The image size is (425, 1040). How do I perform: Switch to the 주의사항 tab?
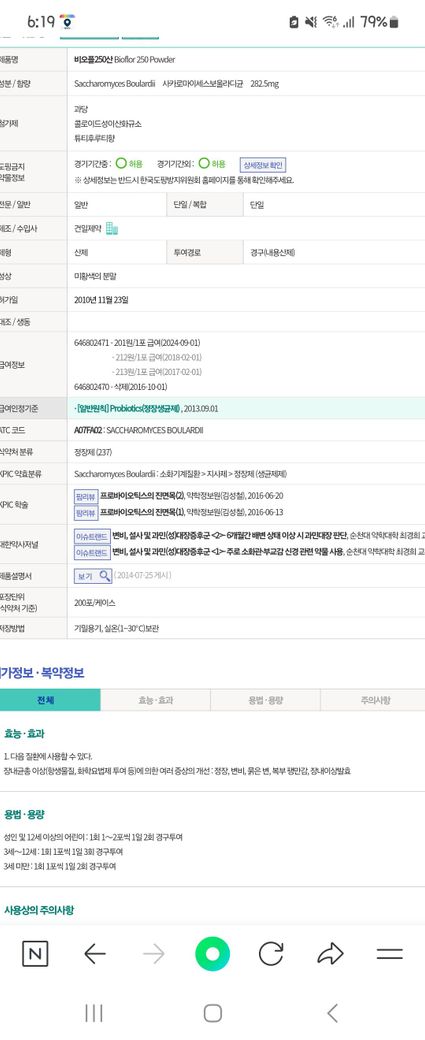point(373,700)
